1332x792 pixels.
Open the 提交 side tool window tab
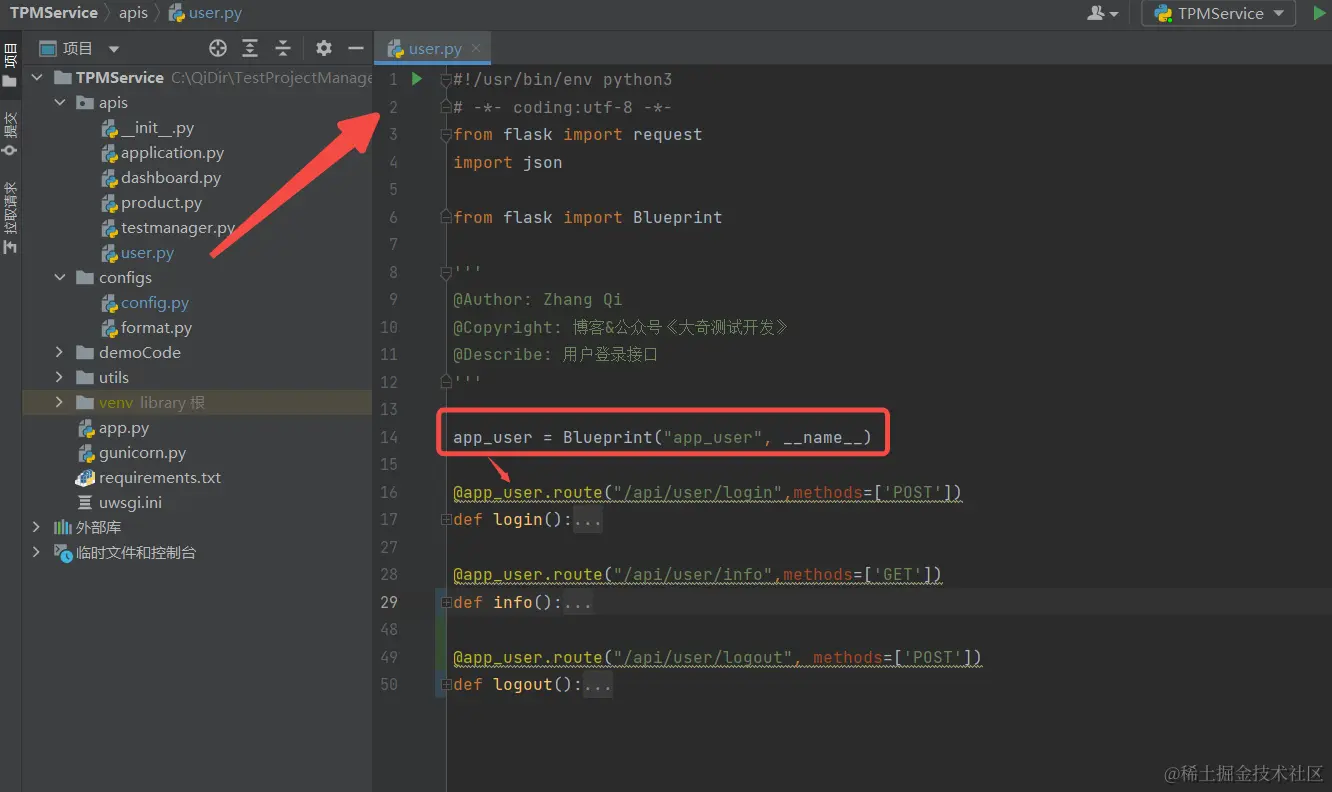pos(10,133)
